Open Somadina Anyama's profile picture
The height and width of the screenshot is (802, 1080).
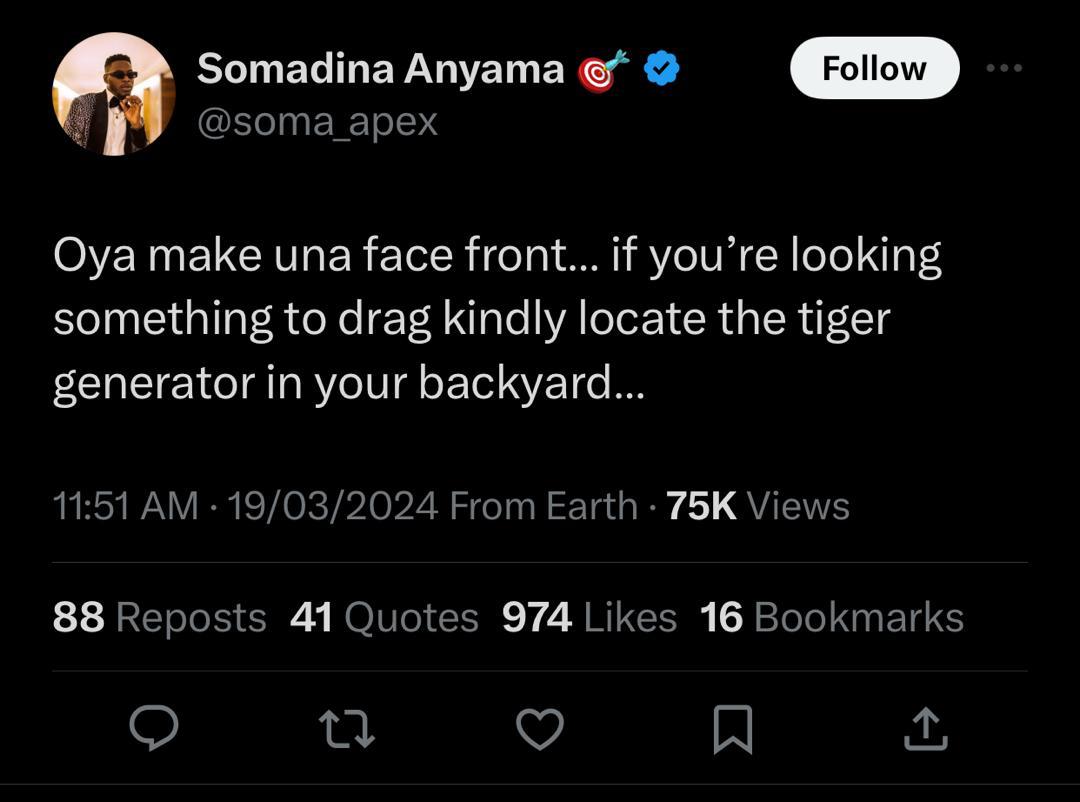click(x=113, y=94)
